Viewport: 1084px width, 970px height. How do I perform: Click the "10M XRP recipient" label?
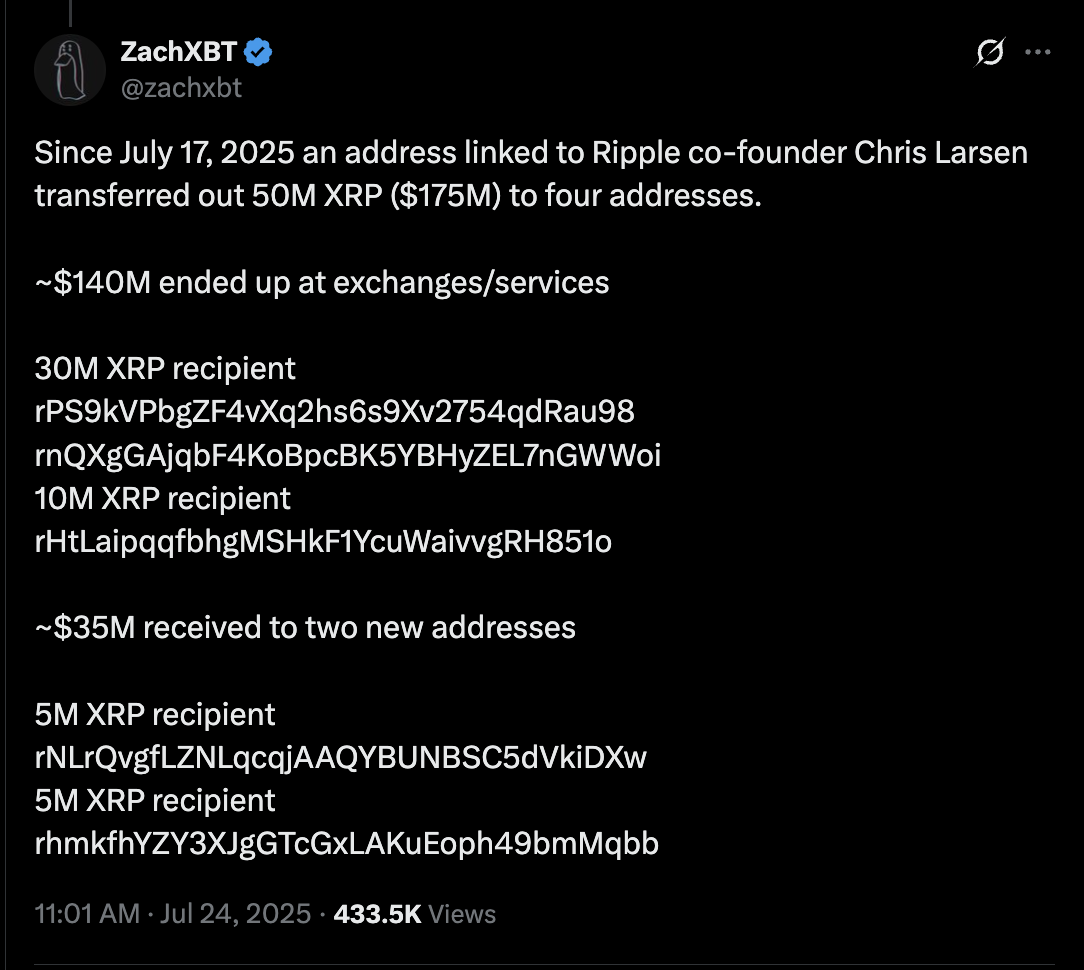pos(162,498)
